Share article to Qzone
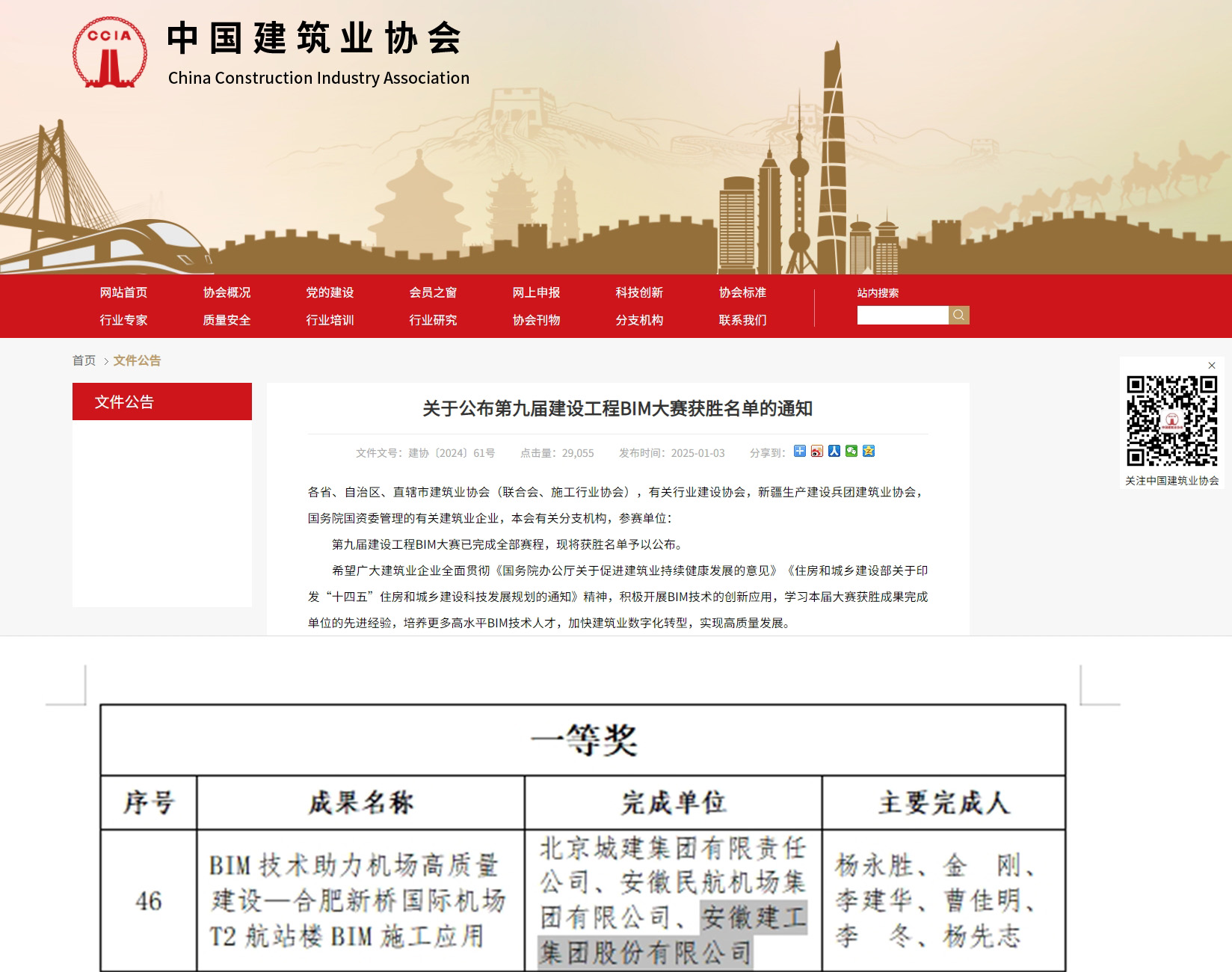 click(x=868, y=451)
